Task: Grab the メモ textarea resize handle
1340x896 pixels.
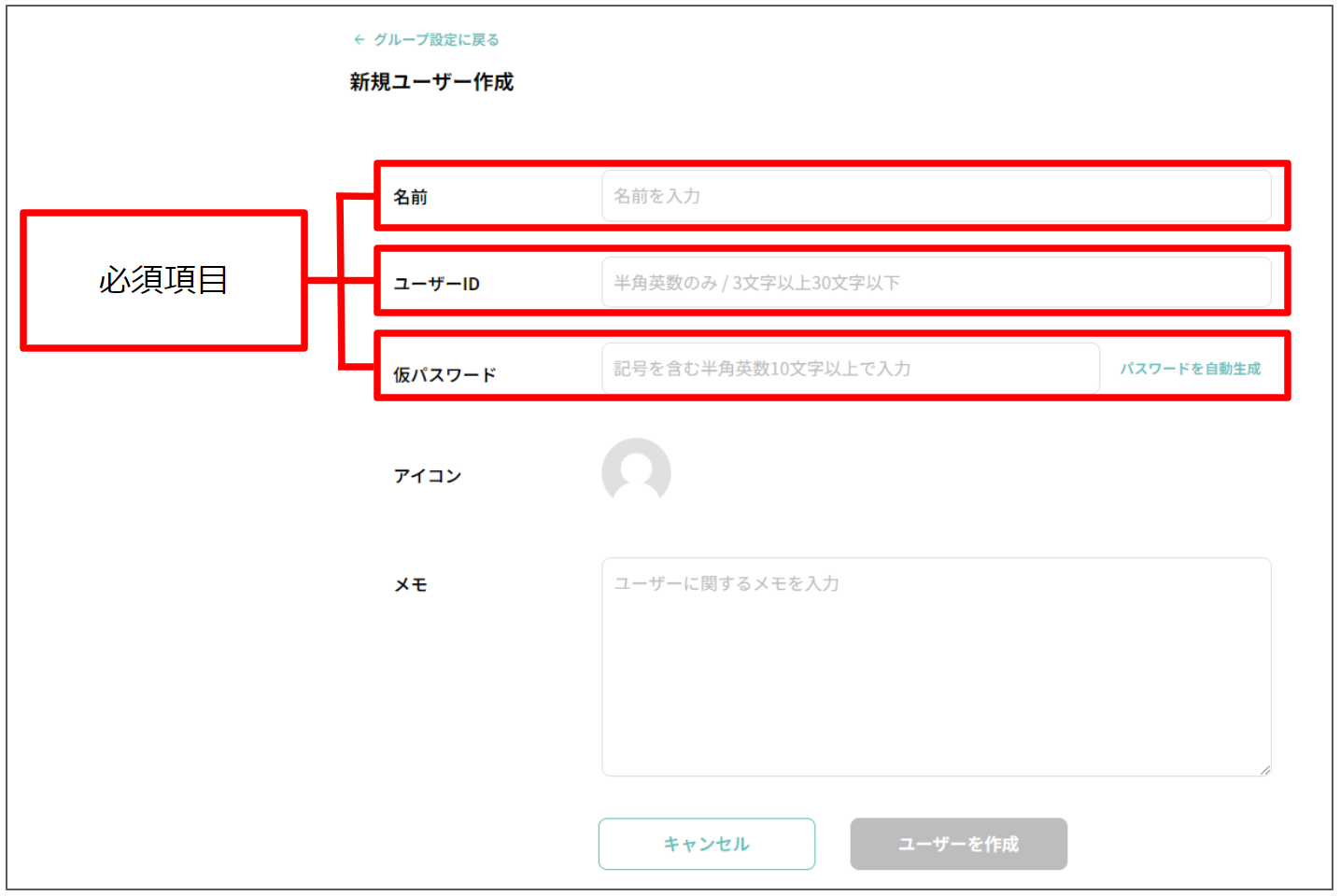Action: [x=1264, y=769]
